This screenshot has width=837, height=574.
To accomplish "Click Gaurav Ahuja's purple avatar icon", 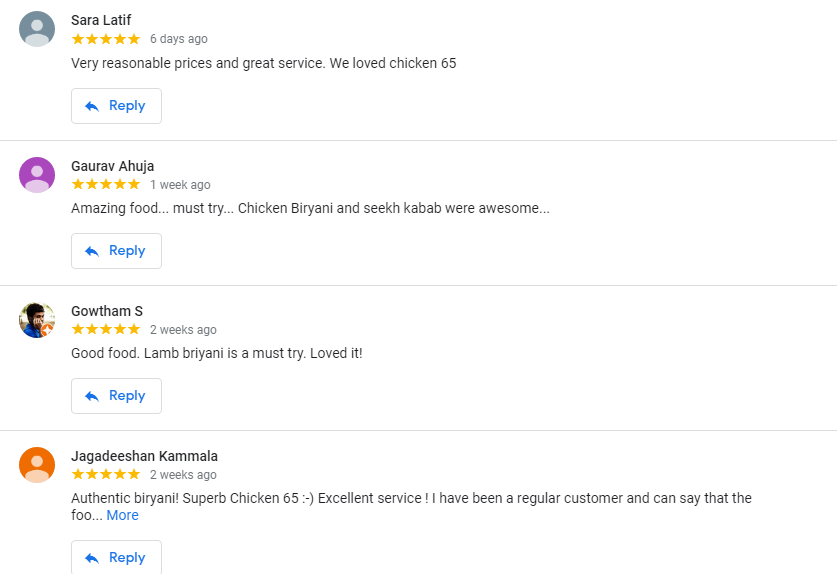I will click(37, 175).
